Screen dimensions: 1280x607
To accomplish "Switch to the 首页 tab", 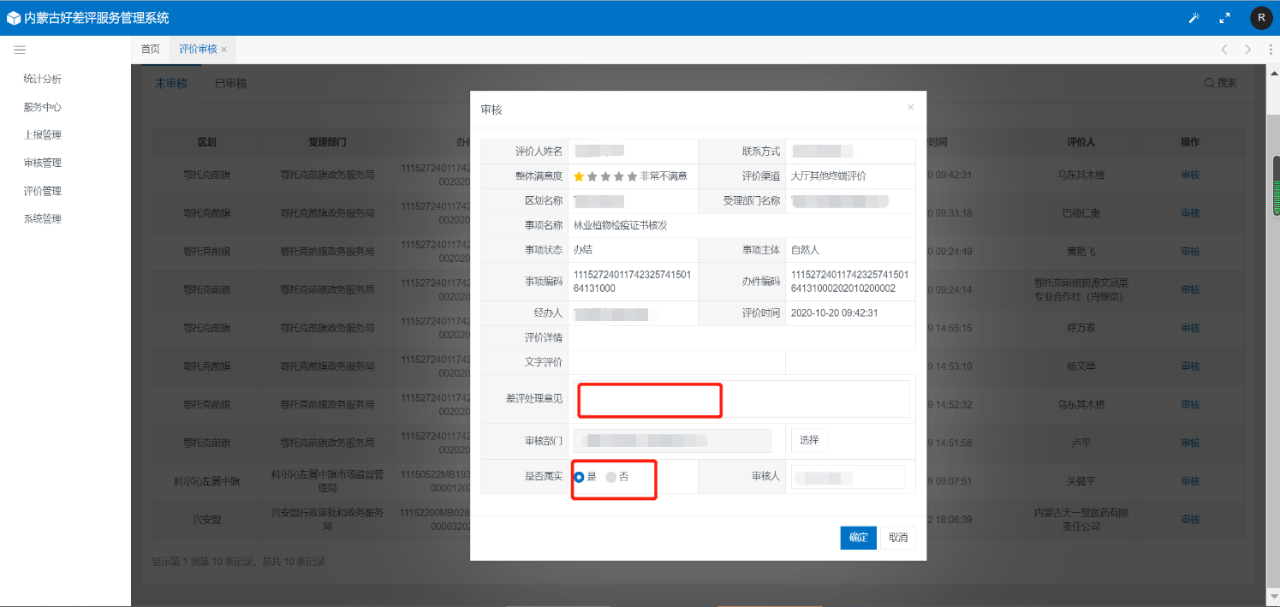I will click(150, 49).
